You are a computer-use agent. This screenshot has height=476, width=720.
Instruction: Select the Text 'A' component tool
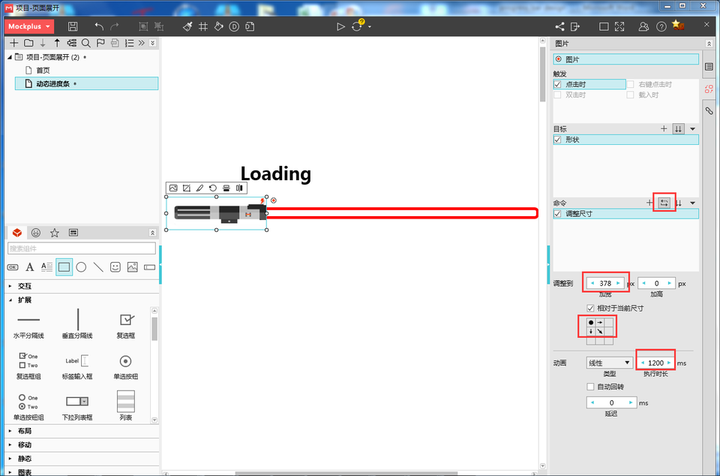[x=30, y=267]
